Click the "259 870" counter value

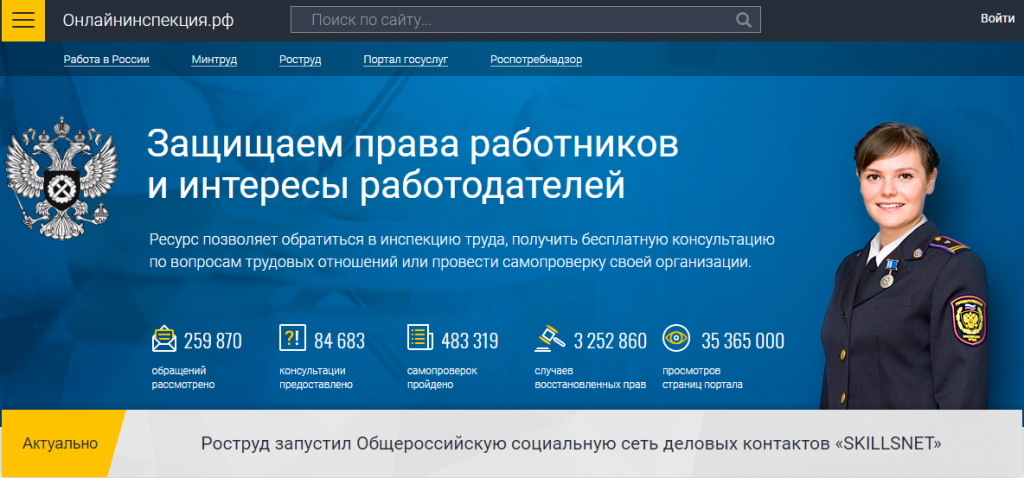pyautogui.click(x=213, y=341)
